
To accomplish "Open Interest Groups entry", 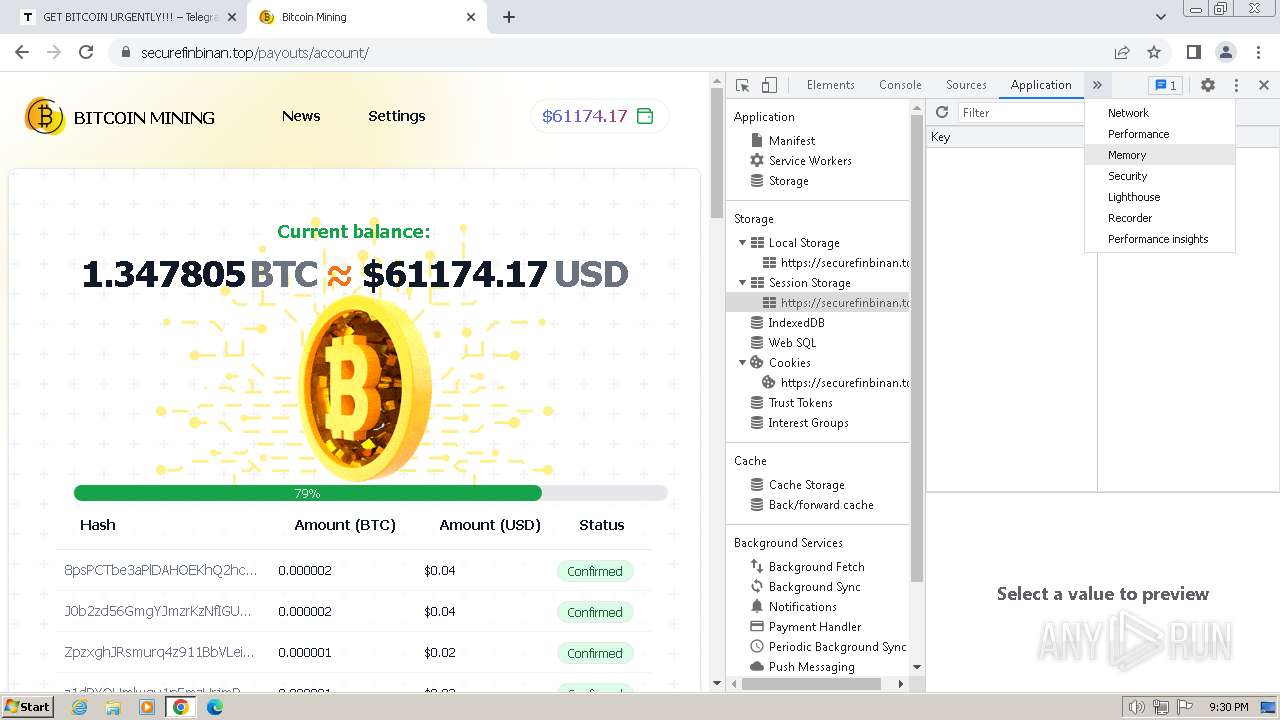I will pos(808,423).
